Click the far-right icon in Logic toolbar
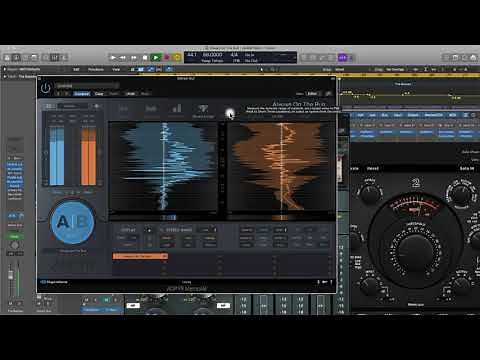Screen dimensions: 480x360 pyautogui.click(x=473, y=58)
